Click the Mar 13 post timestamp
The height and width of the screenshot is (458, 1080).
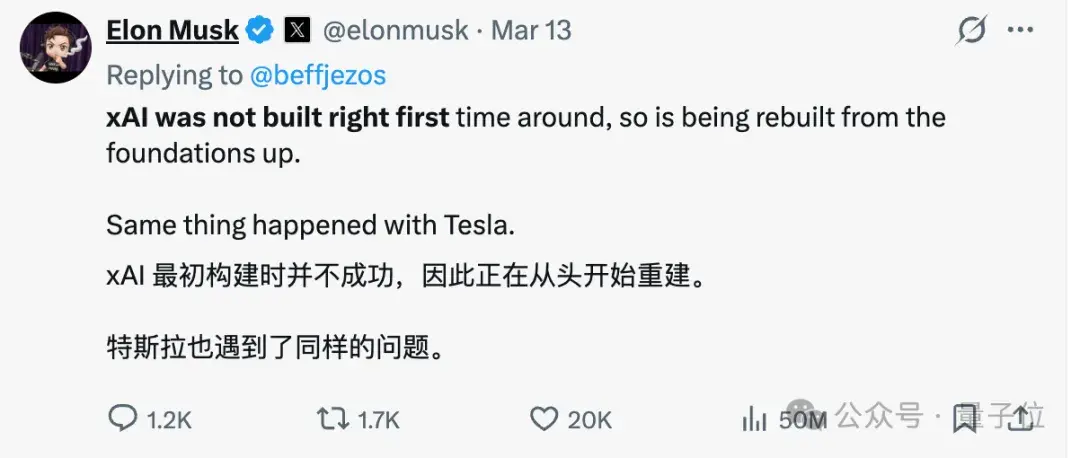pos(532,31)
